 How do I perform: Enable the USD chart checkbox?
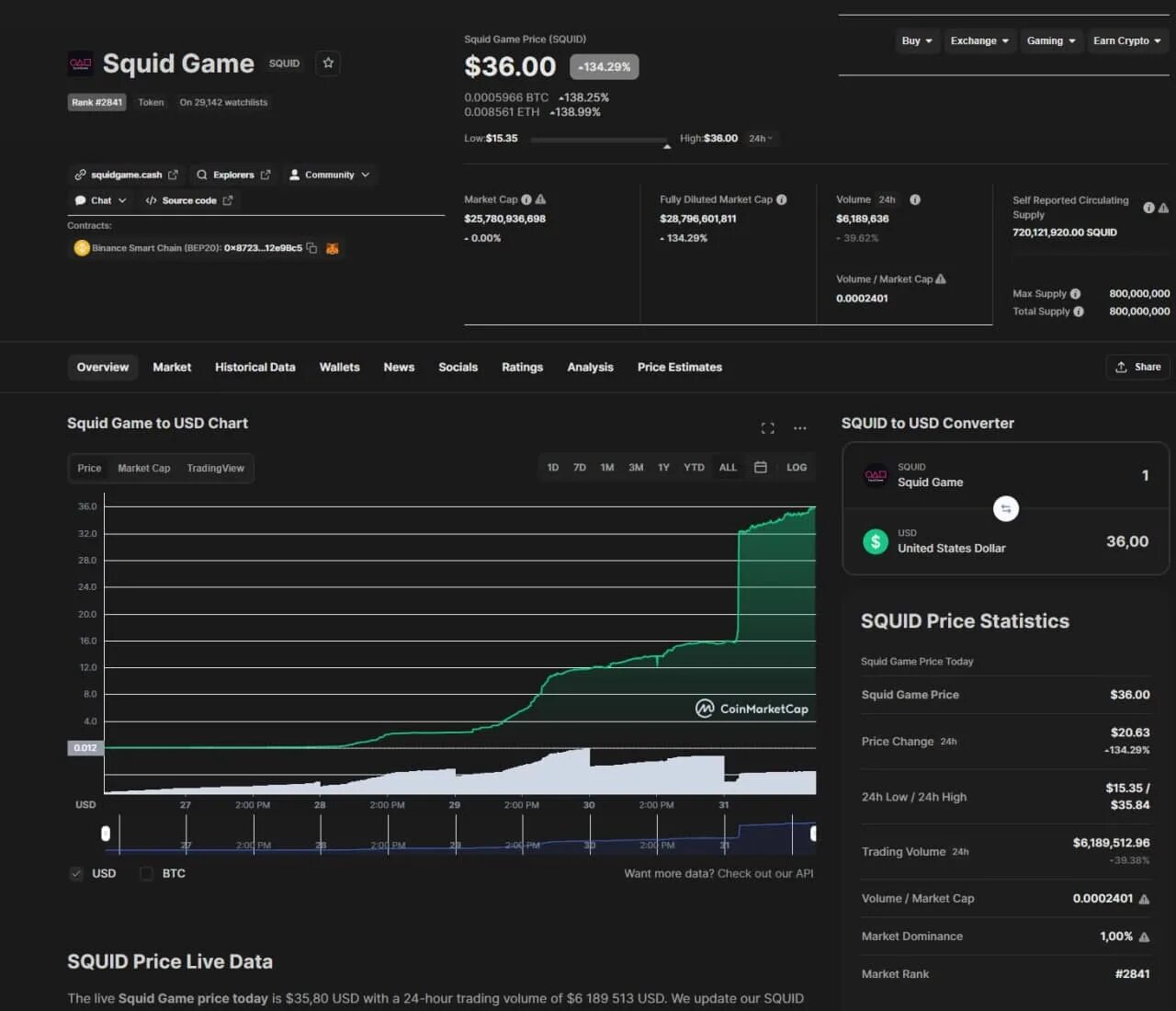click(x=76, y=873)
